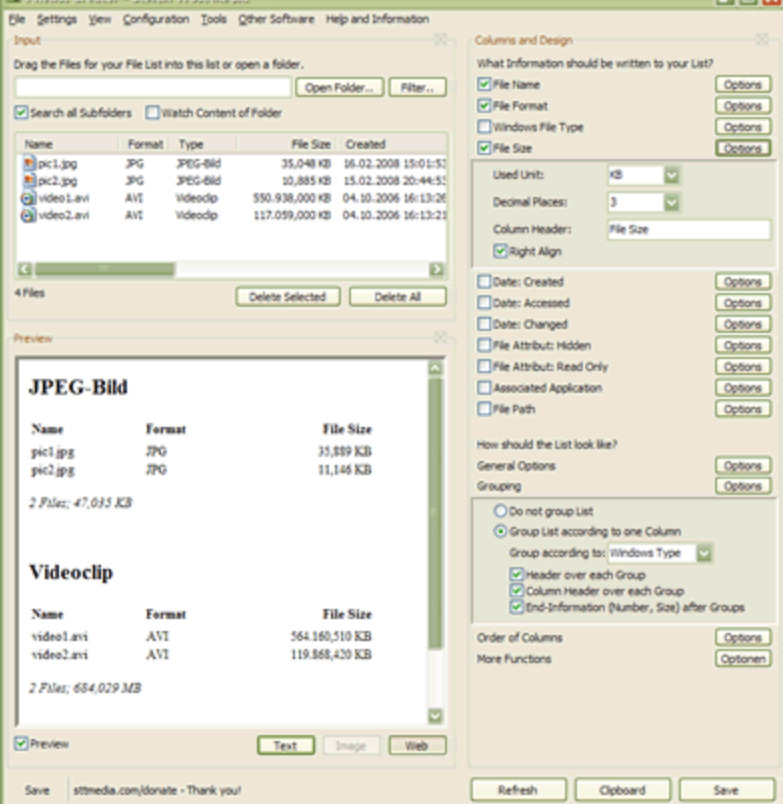
Task: Click Delete Selected button
Action: point(288,297)
